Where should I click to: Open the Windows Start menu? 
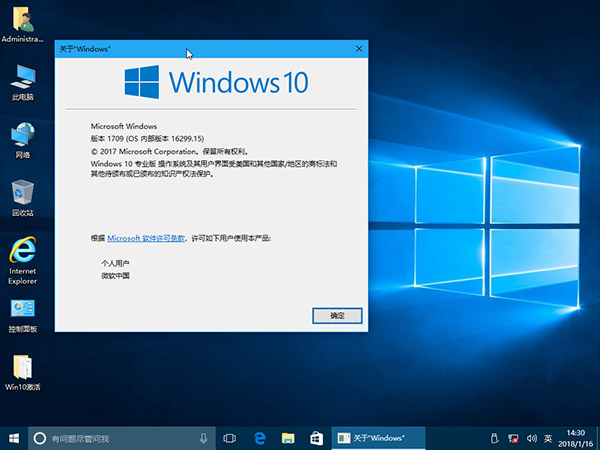(x=14, y=438)
